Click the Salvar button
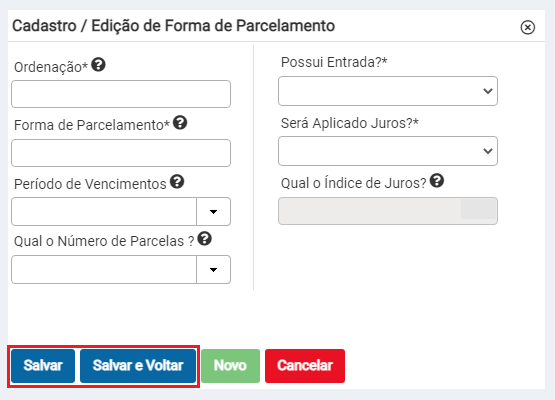Screen dimensions: 555x400 click(x=43, y=366)
